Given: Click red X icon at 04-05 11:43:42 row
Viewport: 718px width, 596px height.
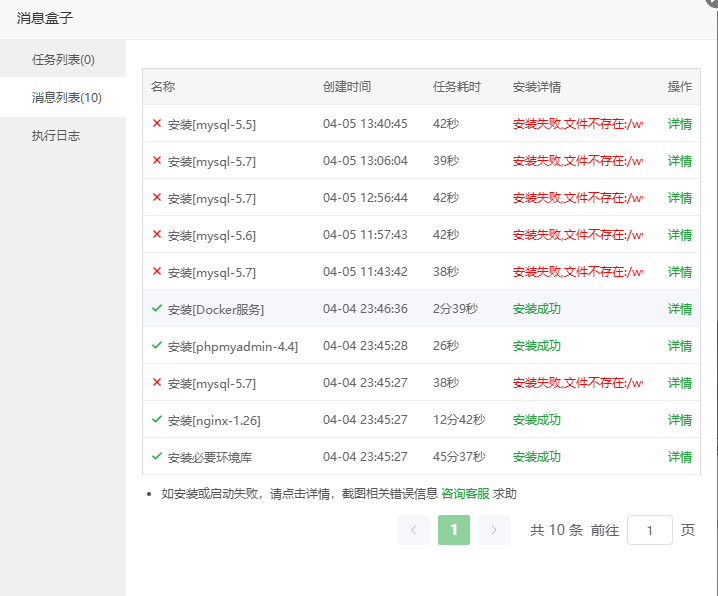Looking at the screenshot, I should (x=157, y=271).
